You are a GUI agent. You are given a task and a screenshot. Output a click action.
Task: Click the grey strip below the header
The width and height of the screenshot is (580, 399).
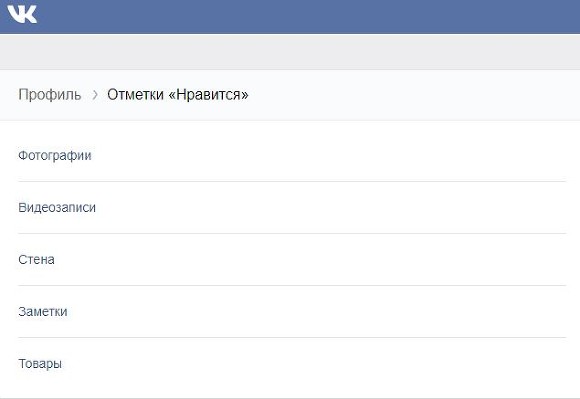coord(290,52)
